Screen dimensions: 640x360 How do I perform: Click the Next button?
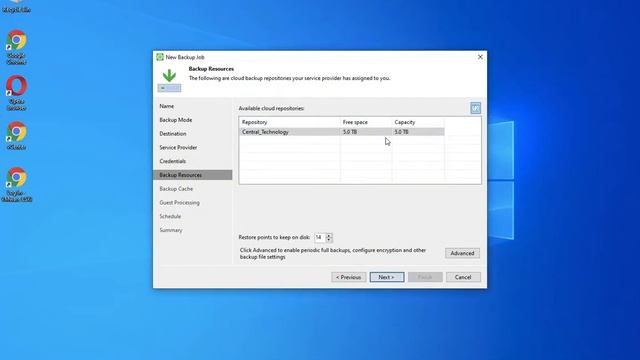pos(387,277)
